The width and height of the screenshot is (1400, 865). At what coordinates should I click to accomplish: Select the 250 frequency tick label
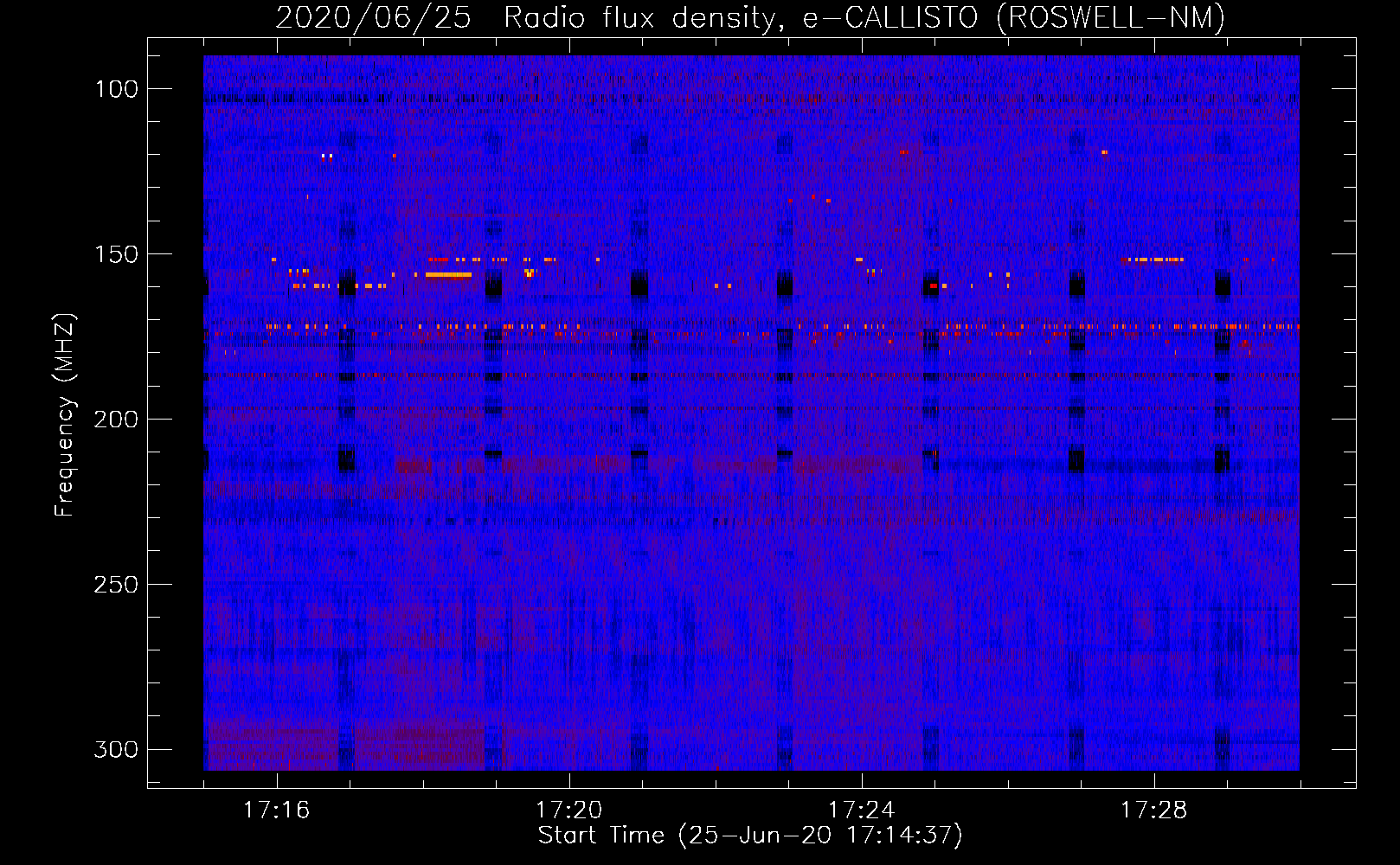(x=116, y=585)
